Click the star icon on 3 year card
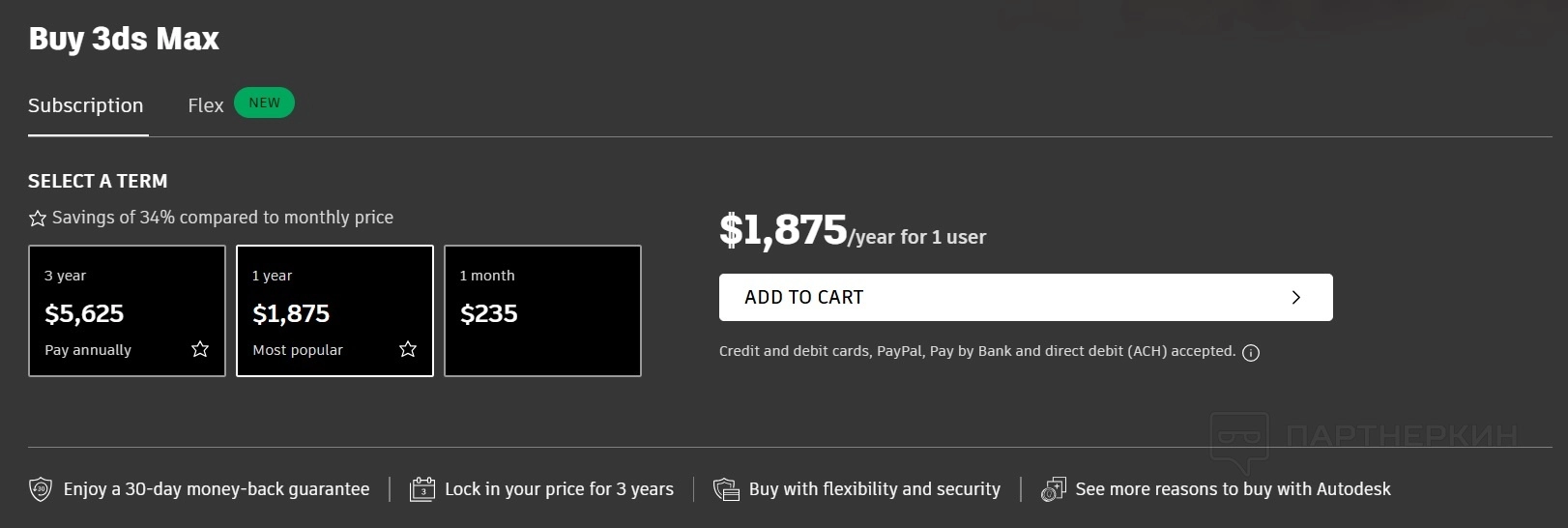The width and height of the screenshot is (1568, 528). 200,349
